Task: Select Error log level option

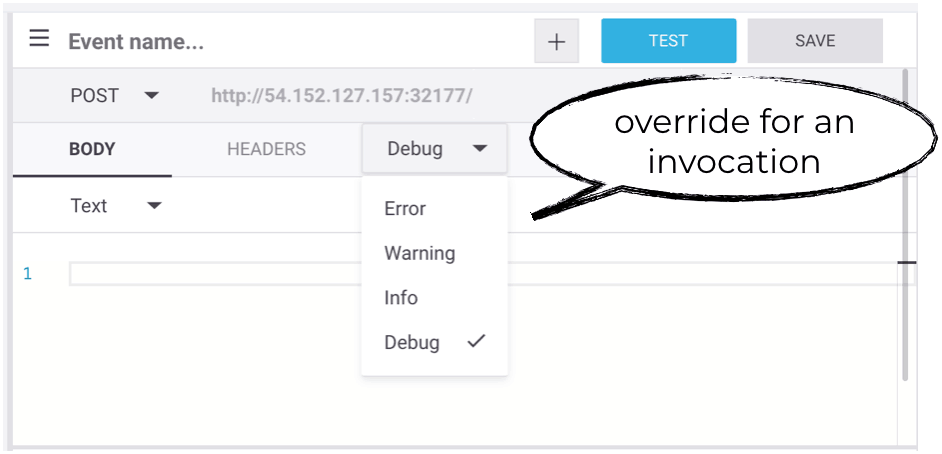Action: pyautogui.click(x=405, y=209)
